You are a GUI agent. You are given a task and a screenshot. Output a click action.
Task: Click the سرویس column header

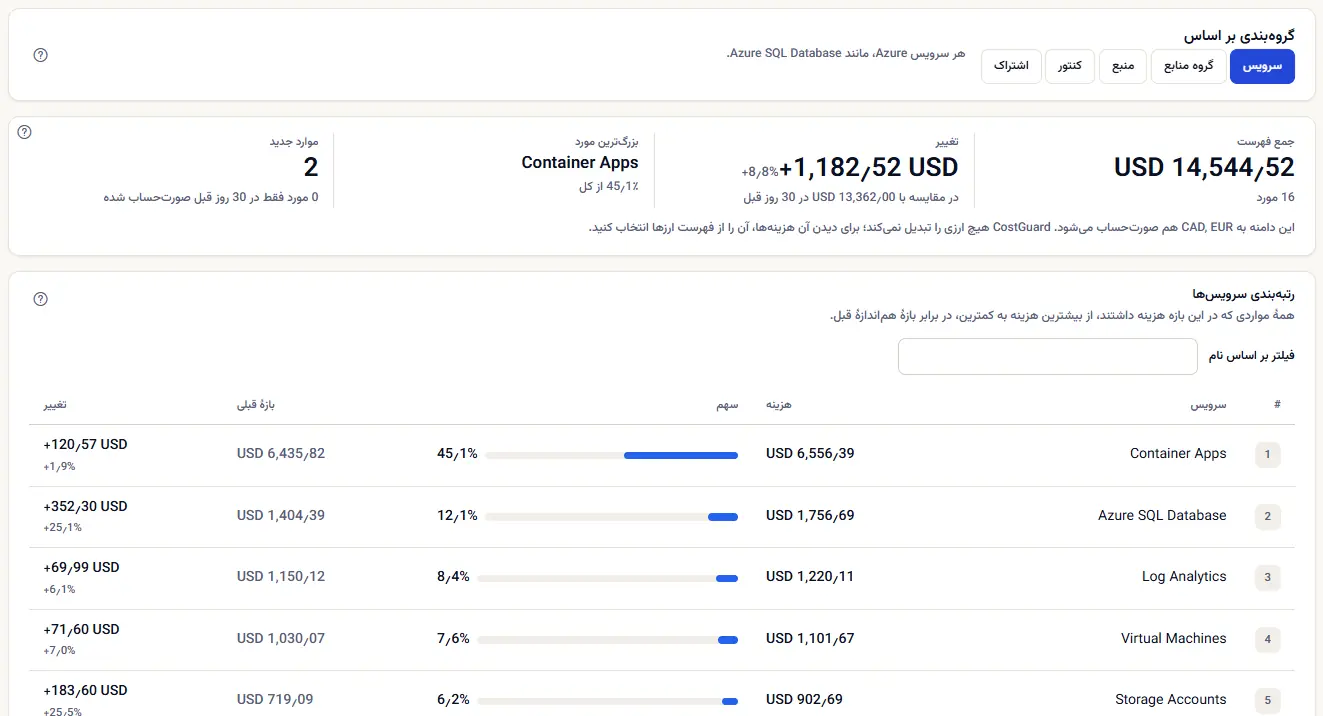click(1208, 405)
